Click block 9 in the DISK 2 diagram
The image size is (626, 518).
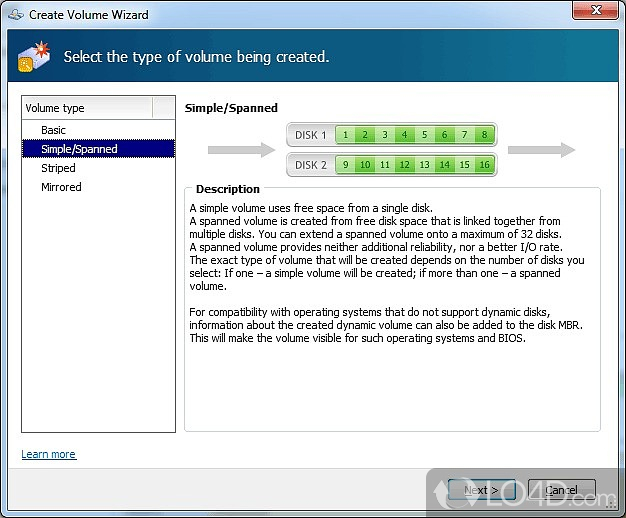coord(345,165)
